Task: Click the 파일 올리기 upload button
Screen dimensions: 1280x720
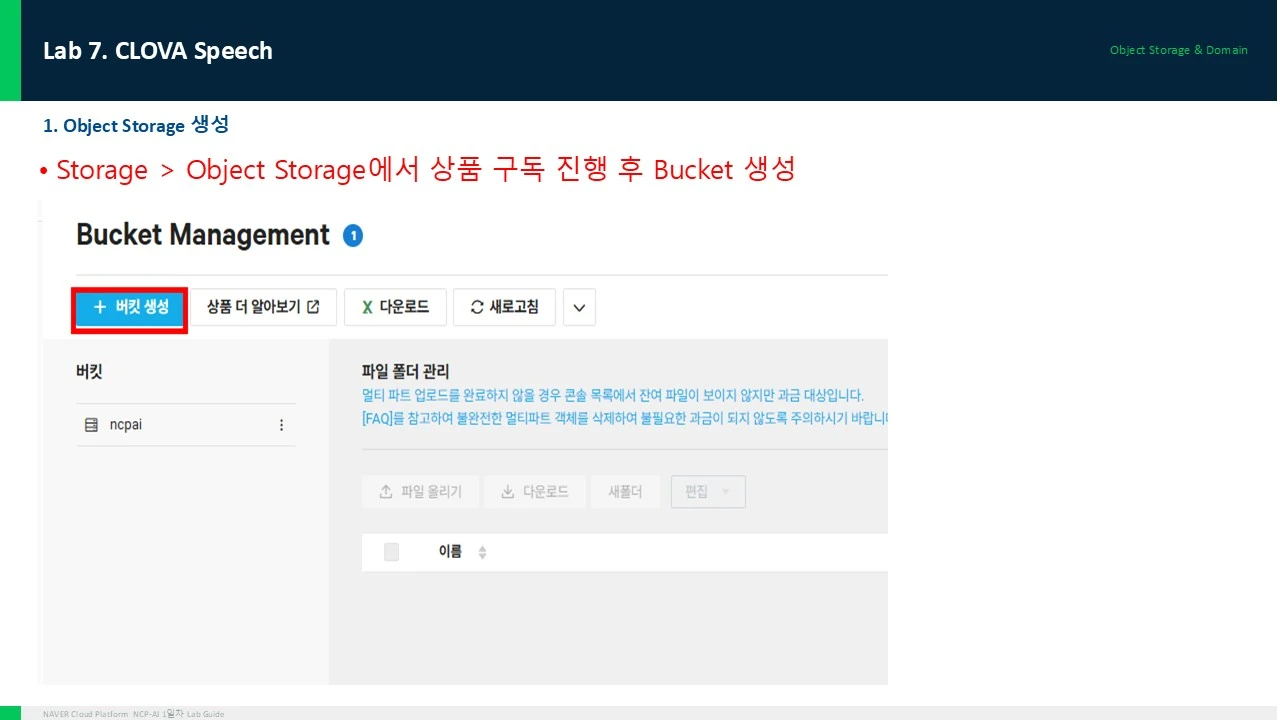Action: coord(420,492)
